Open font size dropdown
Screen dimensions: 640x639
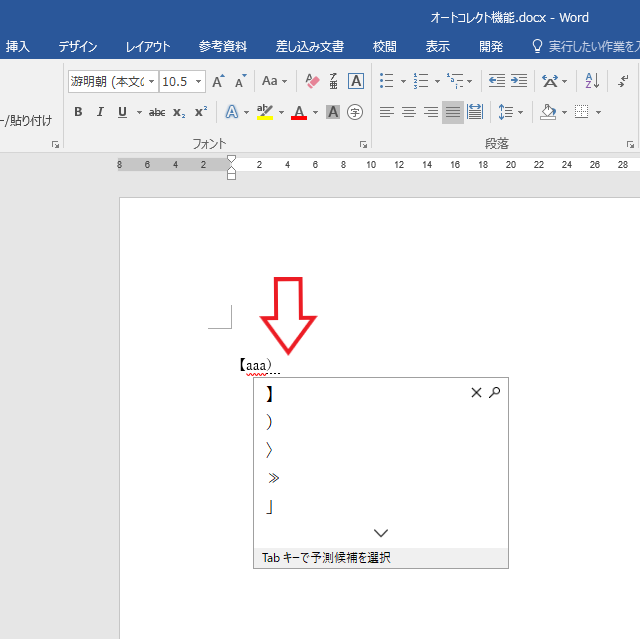point(198,82)
